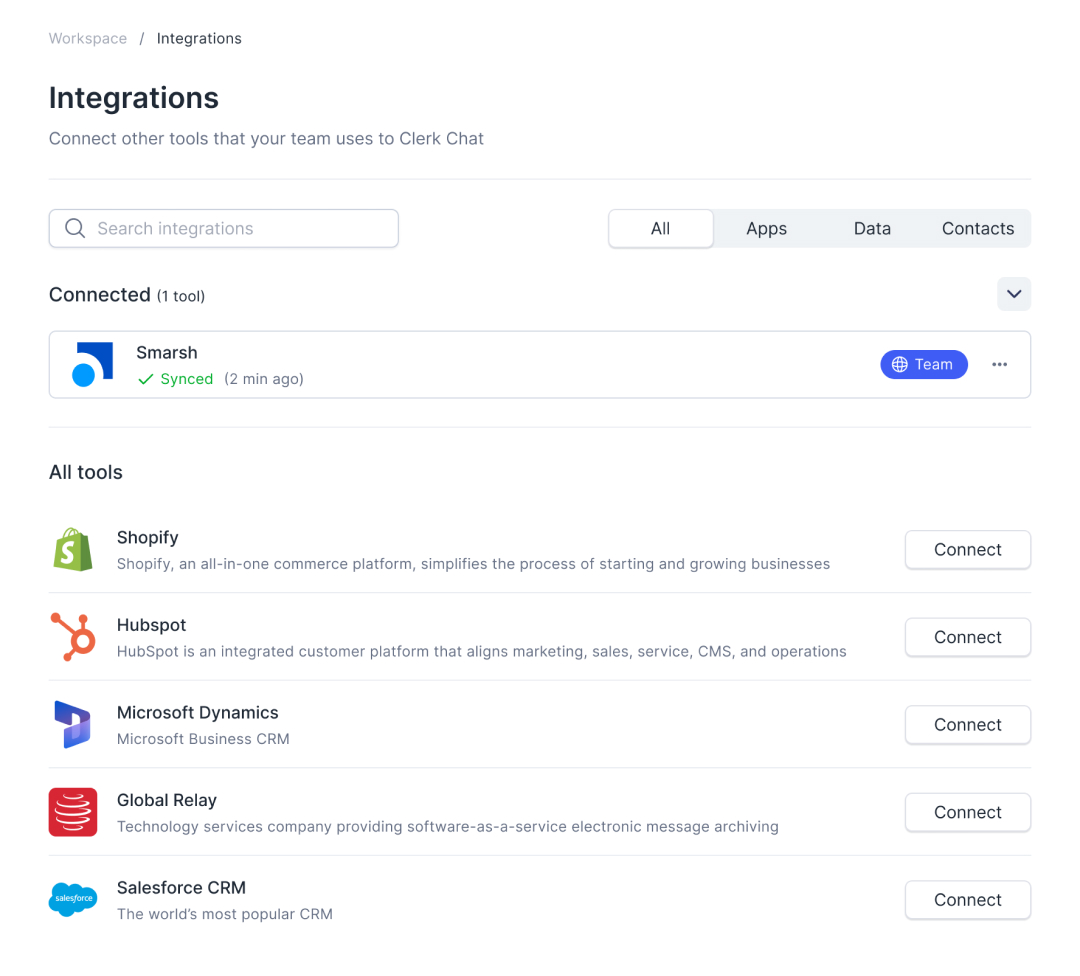Click the Smarsh tool name

click(x=167, y=353)
